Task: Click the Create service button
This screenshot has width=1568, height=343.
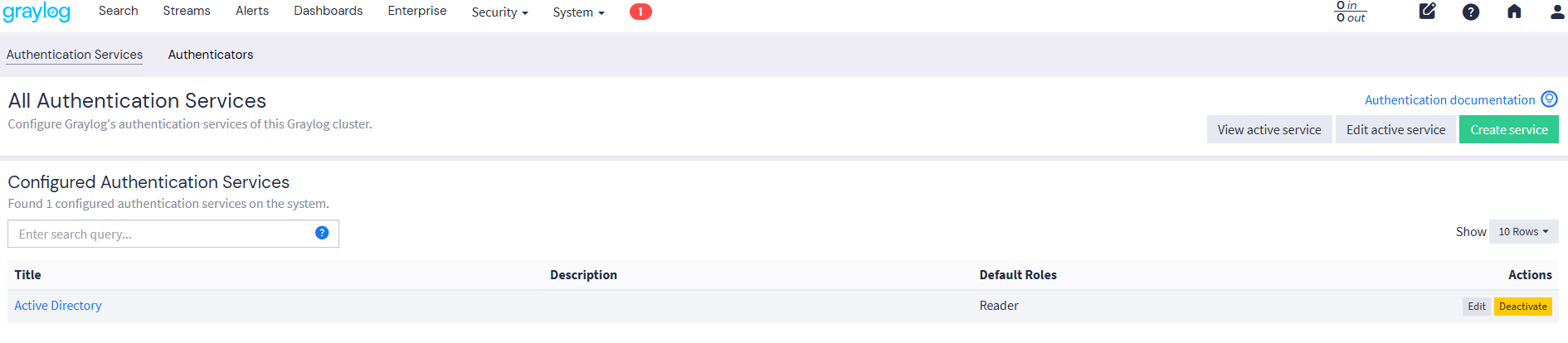Action: coord(1508,129)
